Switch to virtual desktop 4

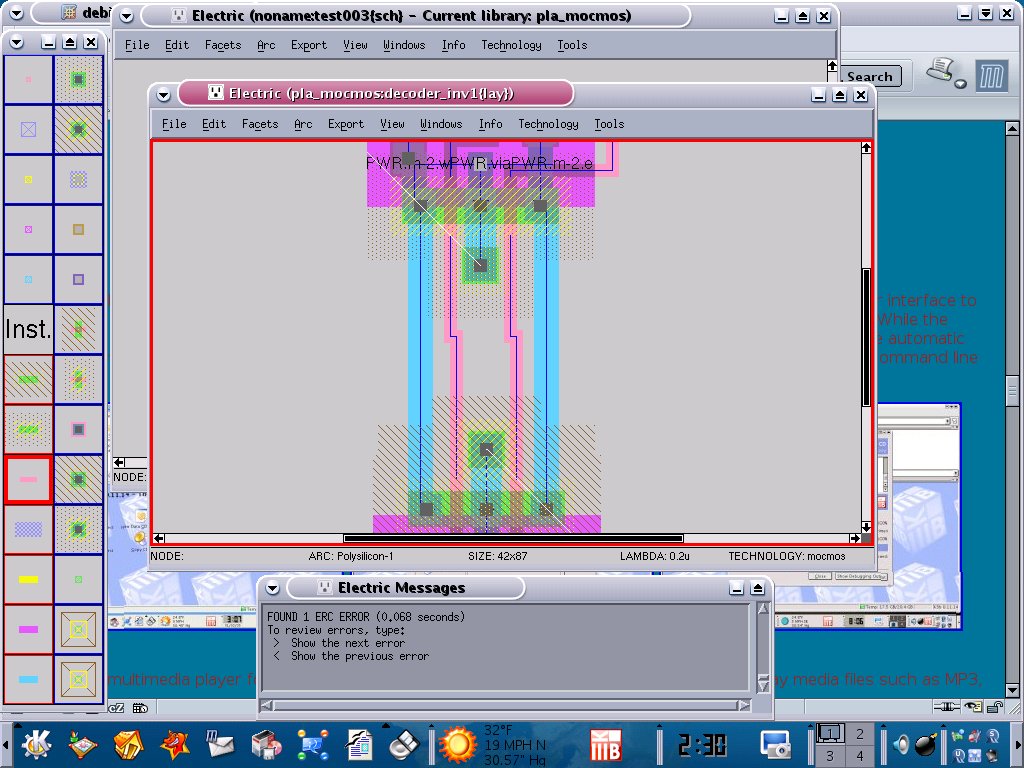[859, 755]
